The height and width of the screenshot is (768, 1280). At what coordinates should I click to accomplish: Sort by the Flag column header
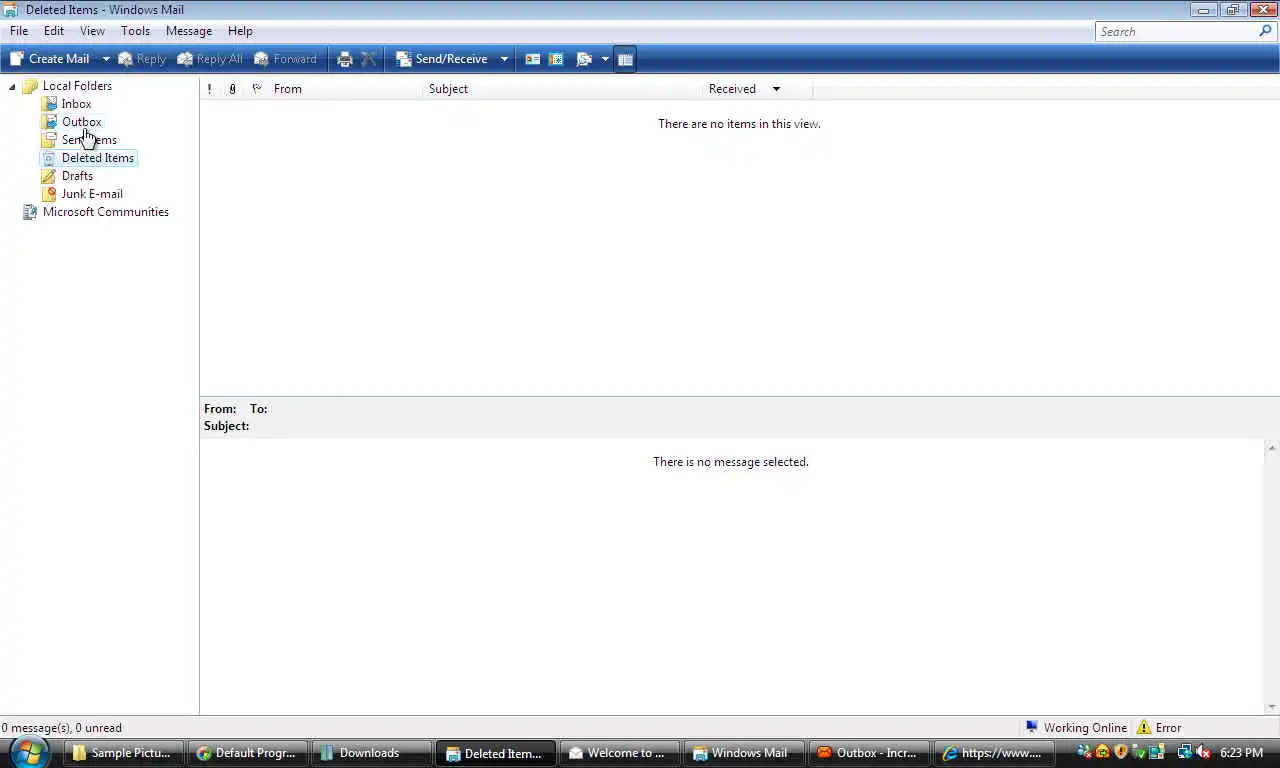[256, 89]
